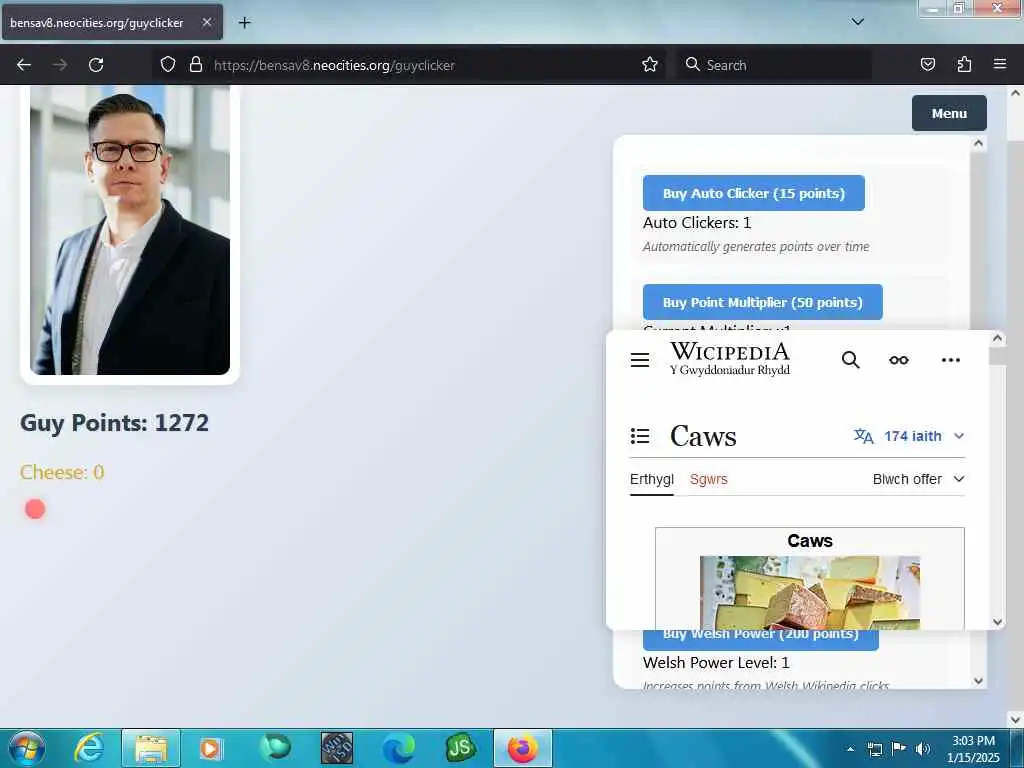Open a new tab with the plus button
Viewport: 1024px width, 768px height.
click(244, 23)
